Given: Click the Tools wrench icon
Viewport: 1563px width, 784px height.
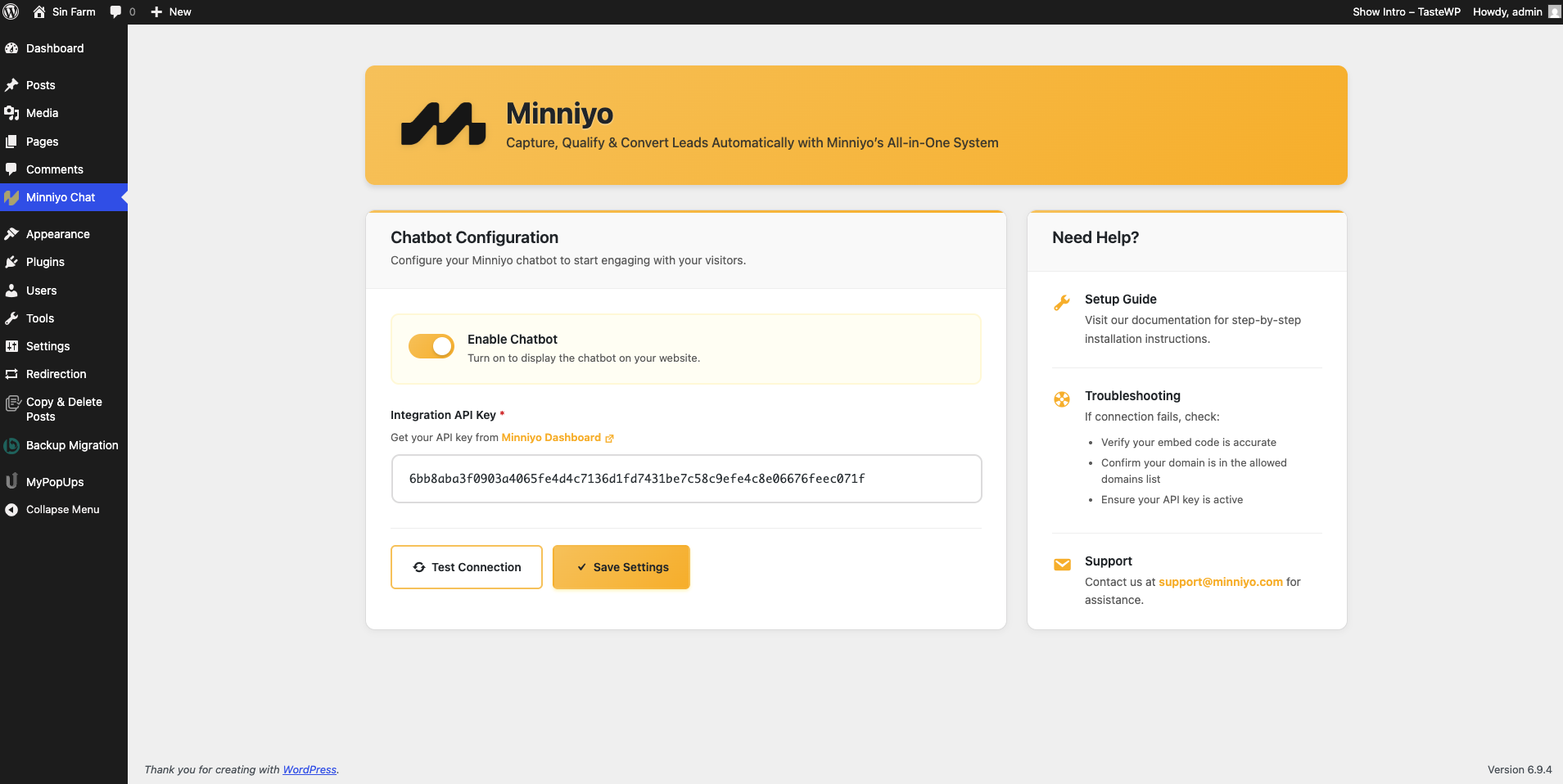Looking at the screenshot, I should tap(11, 318).
